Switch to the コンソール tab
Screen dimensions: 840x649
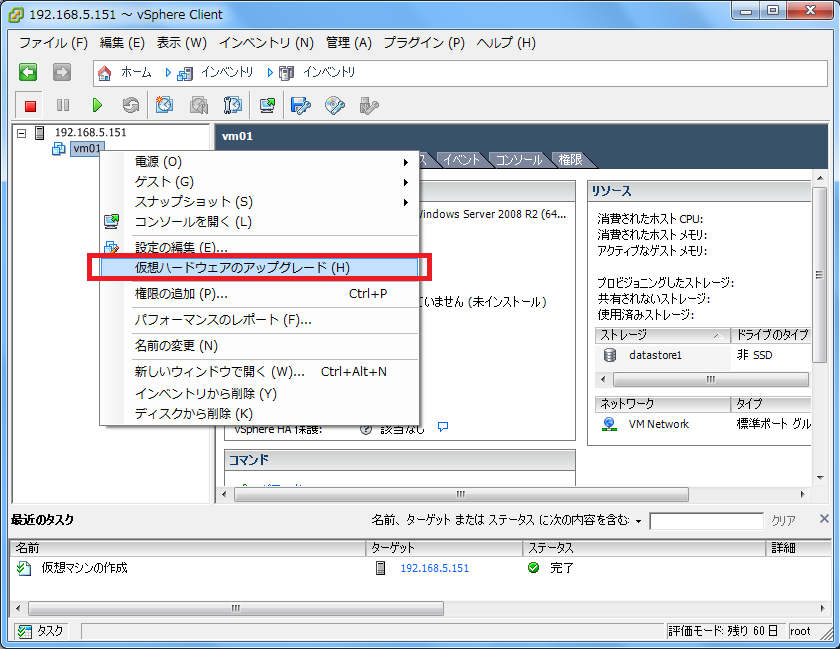pos(519,160)
